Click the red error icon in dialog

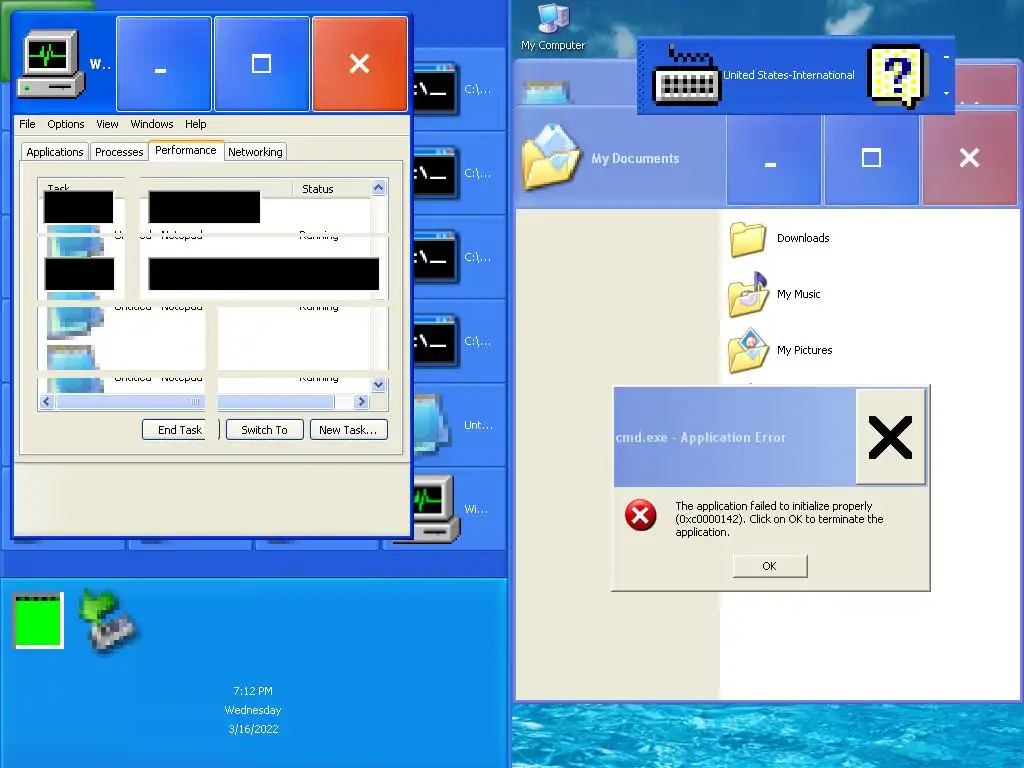tap(641, 515)
